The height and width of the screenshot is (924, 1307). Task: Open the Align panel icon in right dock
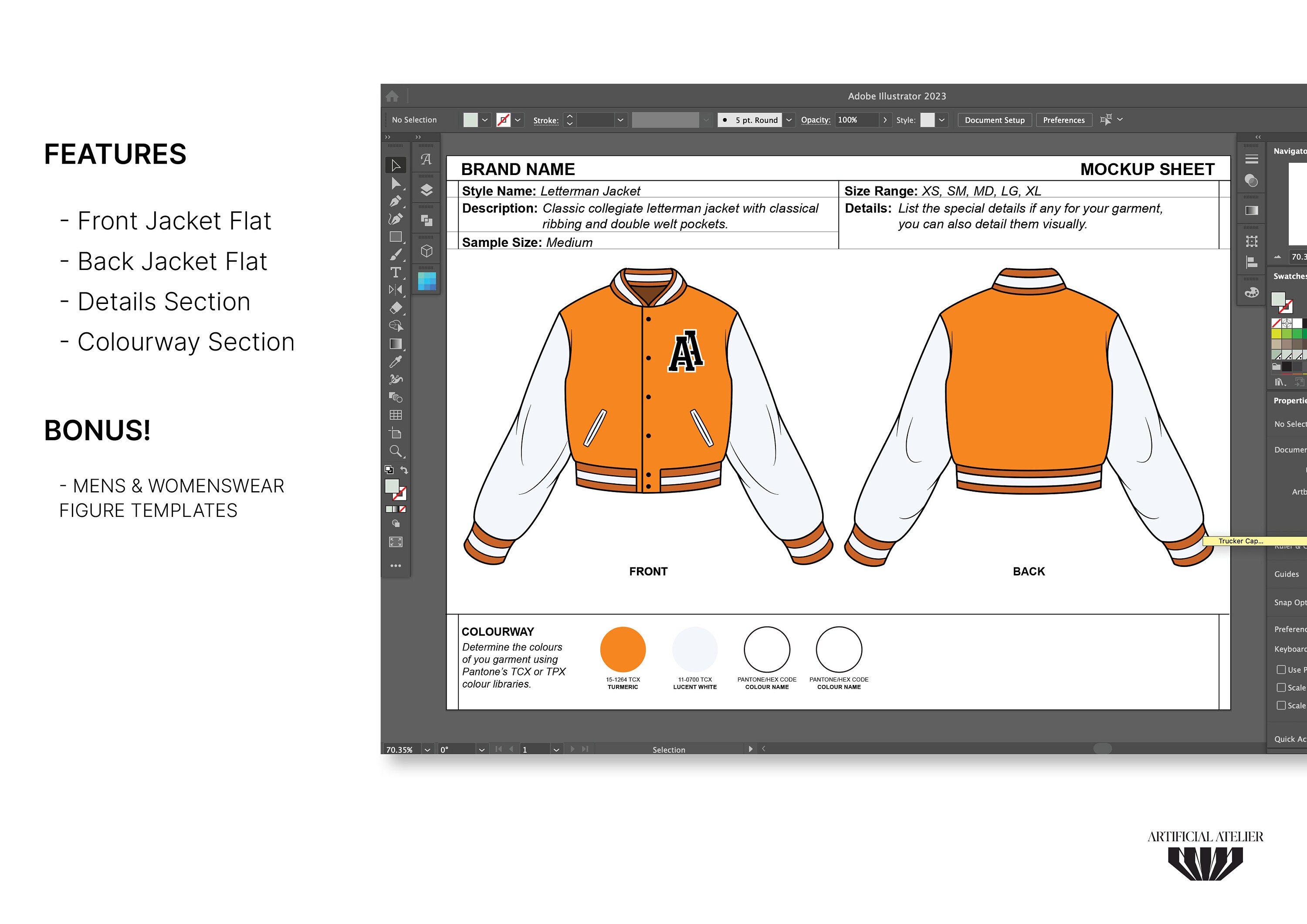click(x=1251, y=262)
